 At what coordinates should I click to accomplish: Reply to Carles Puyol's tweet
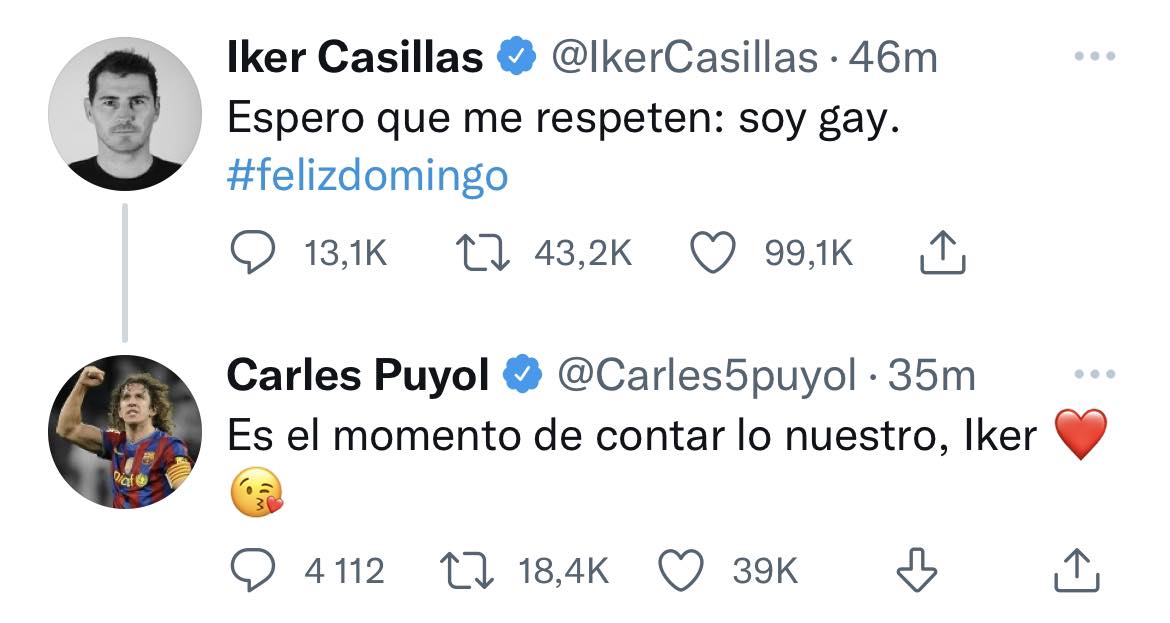[x=252, y=571]
